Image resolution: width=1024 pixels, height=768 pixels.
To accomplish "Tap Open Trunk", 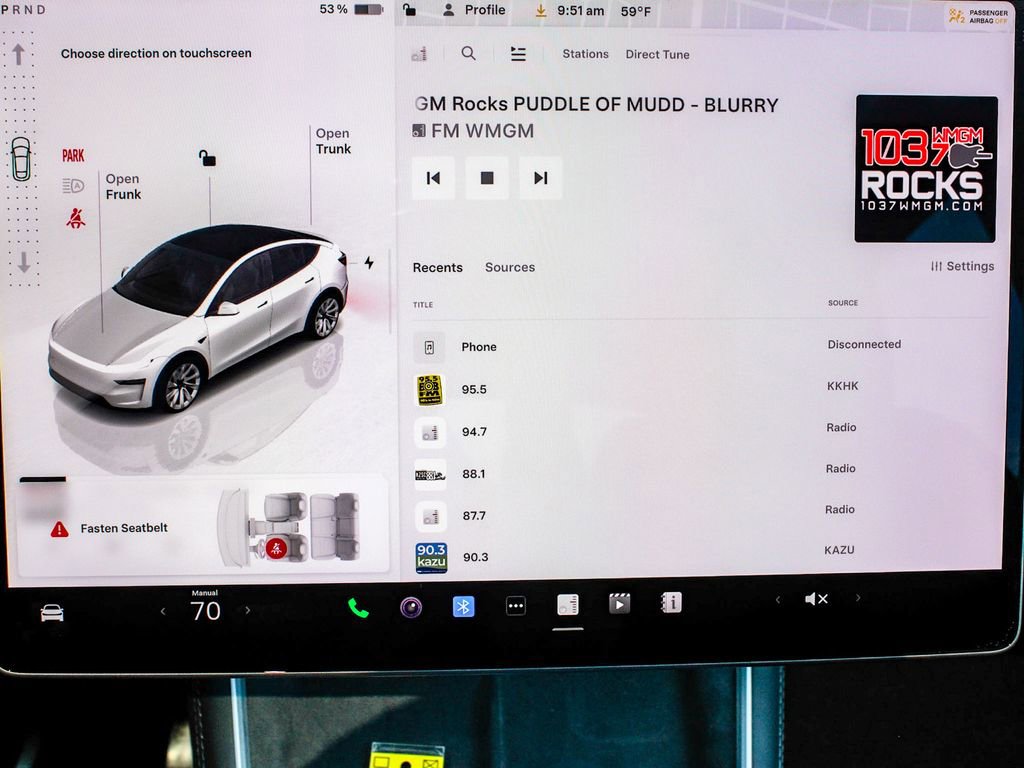I will point(334,141).
